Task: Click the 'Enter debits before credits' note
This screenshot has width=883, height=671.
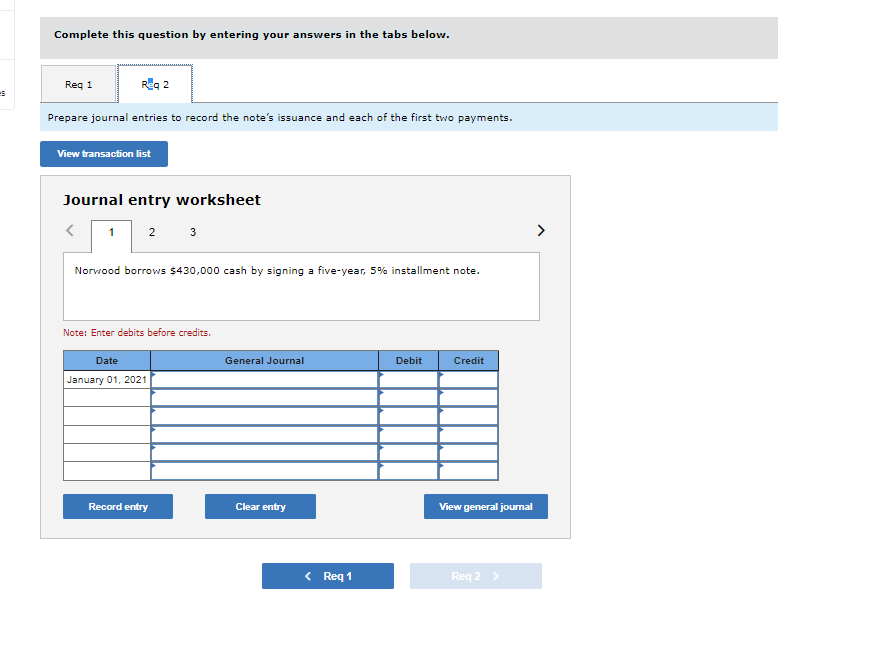Action: (x=137, y=333)
